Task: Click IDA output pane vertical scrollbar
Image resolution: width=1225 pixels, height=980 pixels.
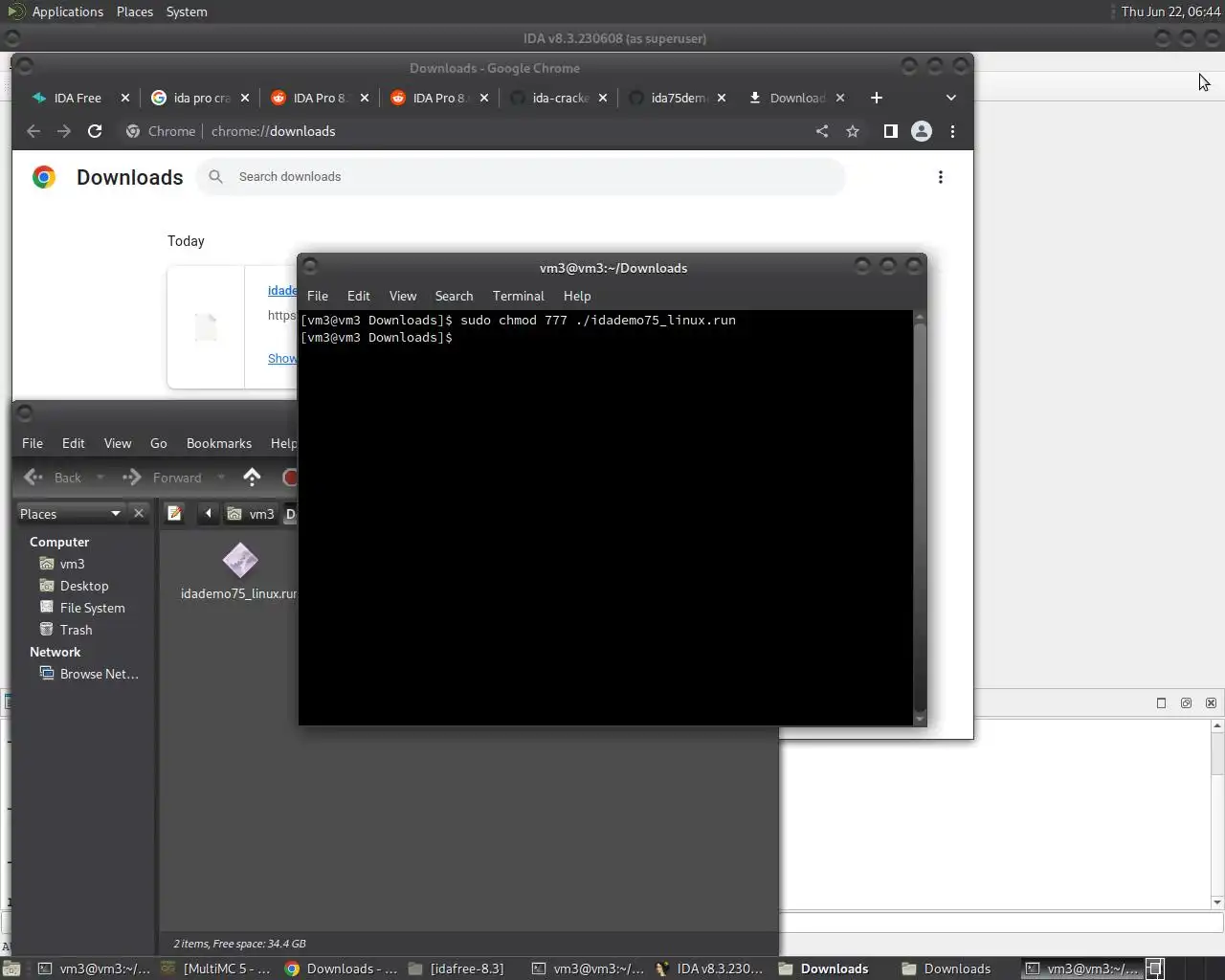Action: click(1217, 813)
